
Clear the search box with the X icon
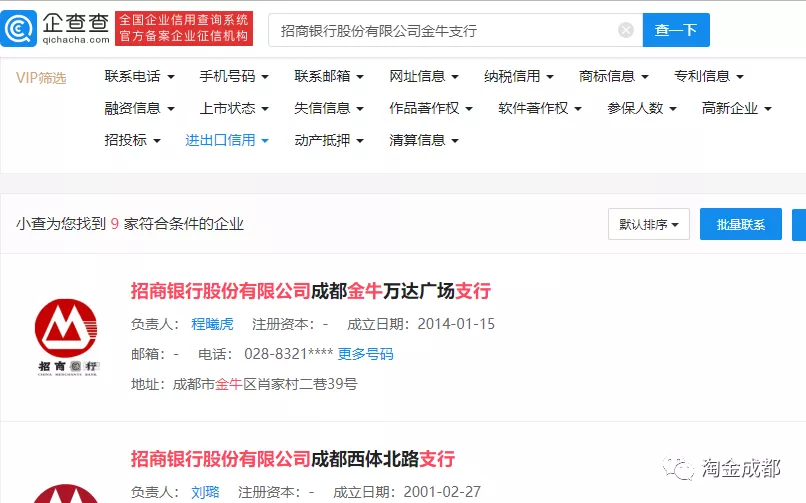click(x=626, y=30)
